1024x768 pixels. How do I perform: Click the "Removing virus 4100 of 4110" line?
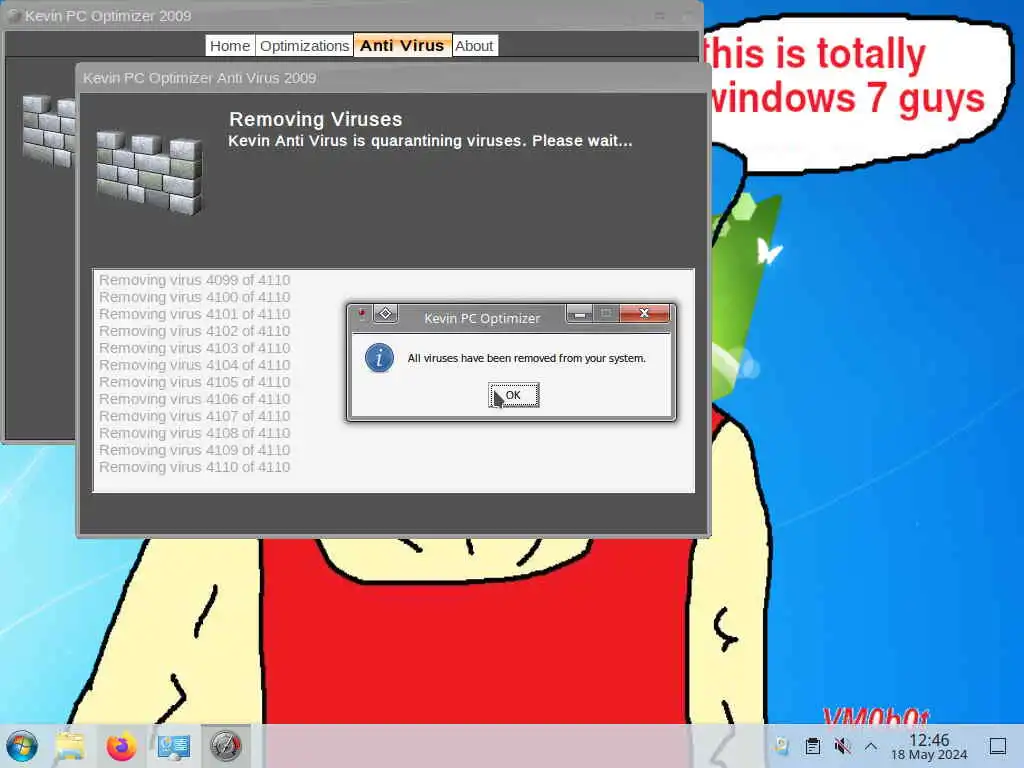pyautogui.click(x=195, y=297)
